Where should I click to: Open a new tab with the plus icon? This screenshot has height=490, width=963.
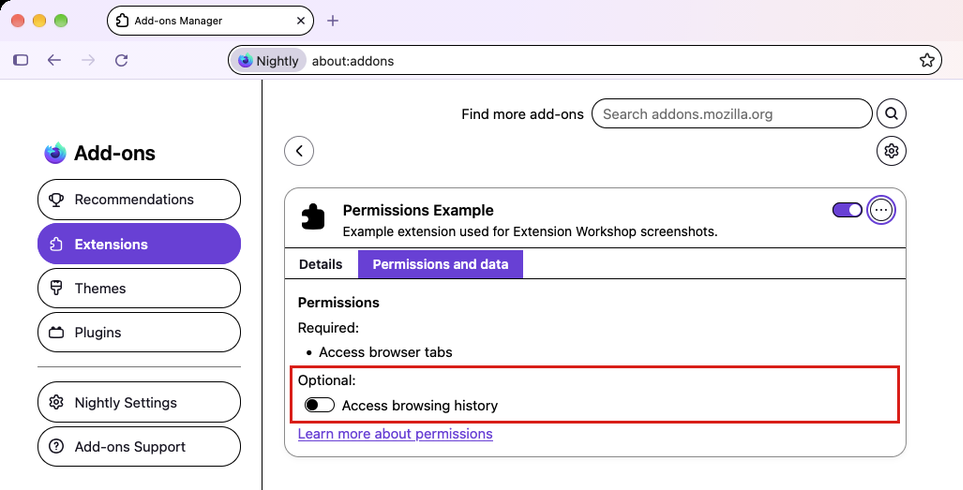pos(332,21)
